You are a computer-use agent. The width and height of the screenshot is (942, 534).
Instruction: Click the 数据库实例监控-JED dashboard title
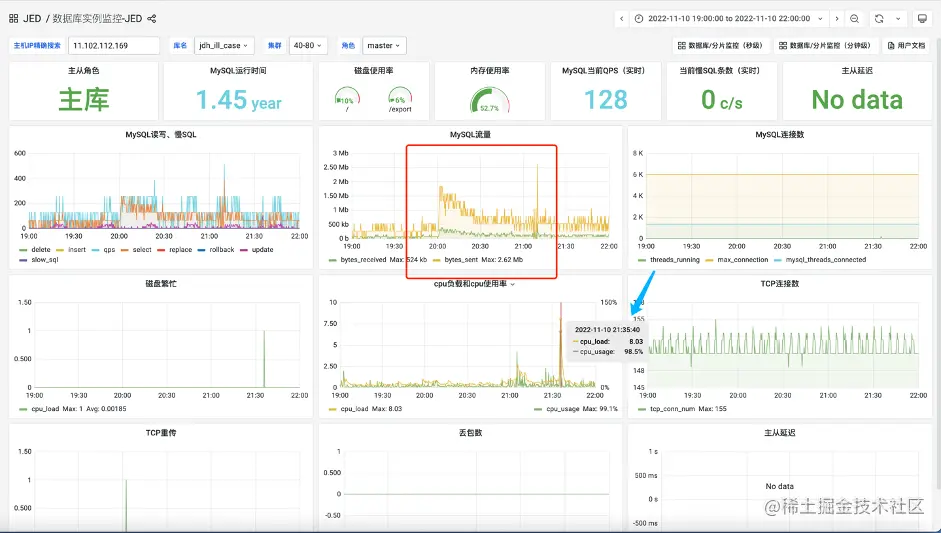click(97, 19)
